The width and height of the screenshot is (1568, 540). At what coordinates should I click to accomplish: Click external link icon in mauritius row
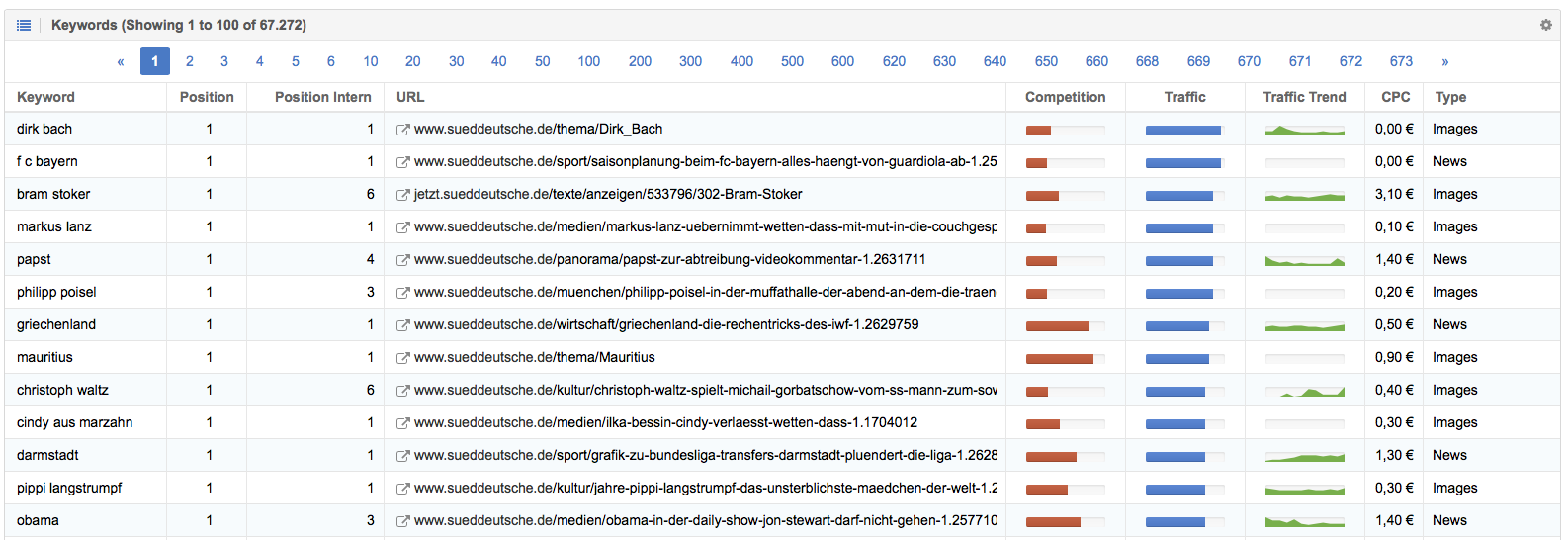tap(402, 358)
